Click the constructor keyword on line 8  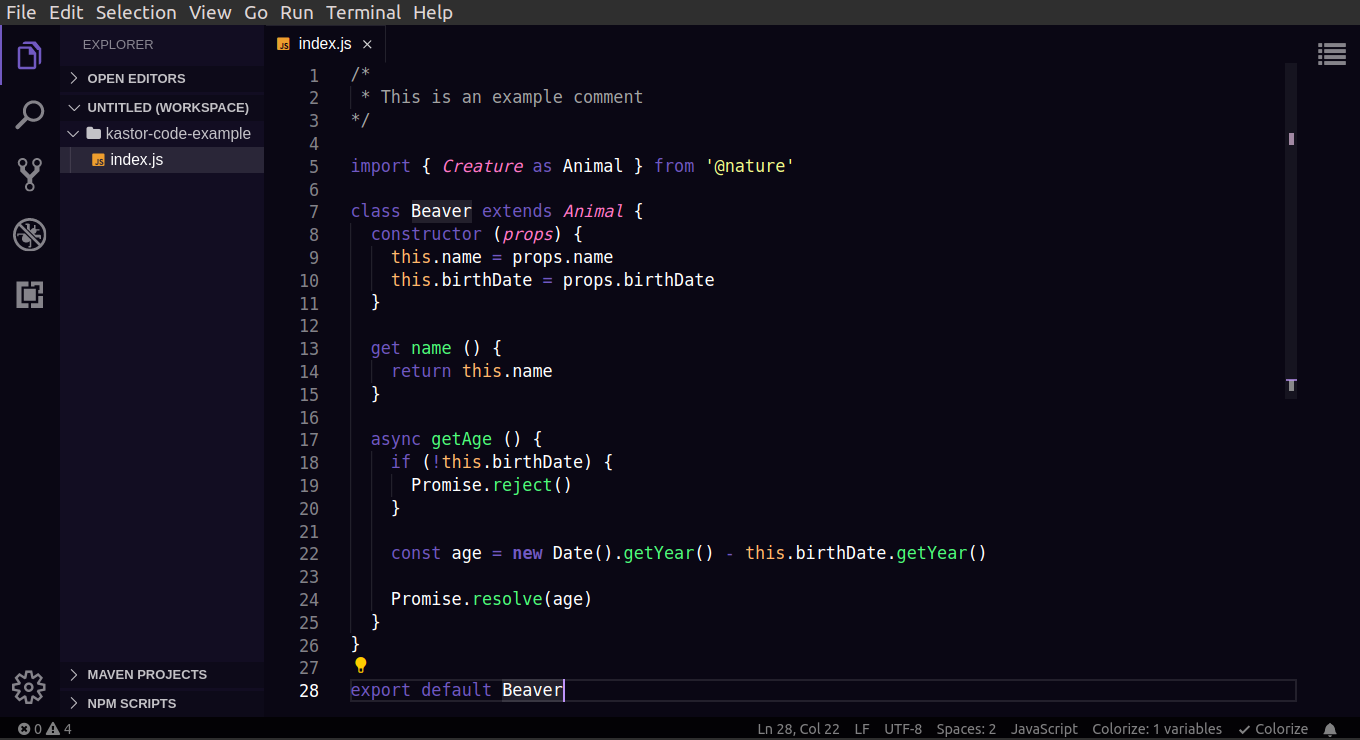426,234
